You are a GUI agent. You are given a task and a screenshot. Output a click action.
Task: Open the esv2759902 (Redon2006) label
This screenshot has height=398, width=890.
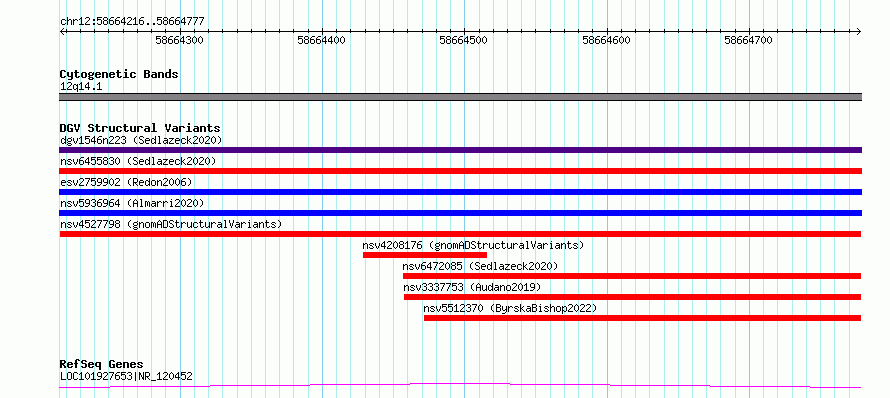126,182
